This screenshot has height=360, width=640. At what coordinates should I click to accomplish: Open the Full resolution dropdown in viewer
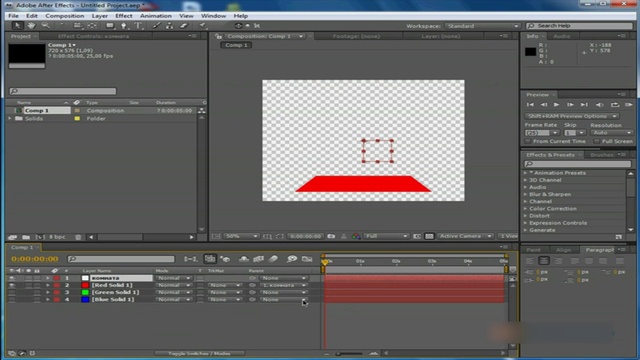[x=386, y=236]
